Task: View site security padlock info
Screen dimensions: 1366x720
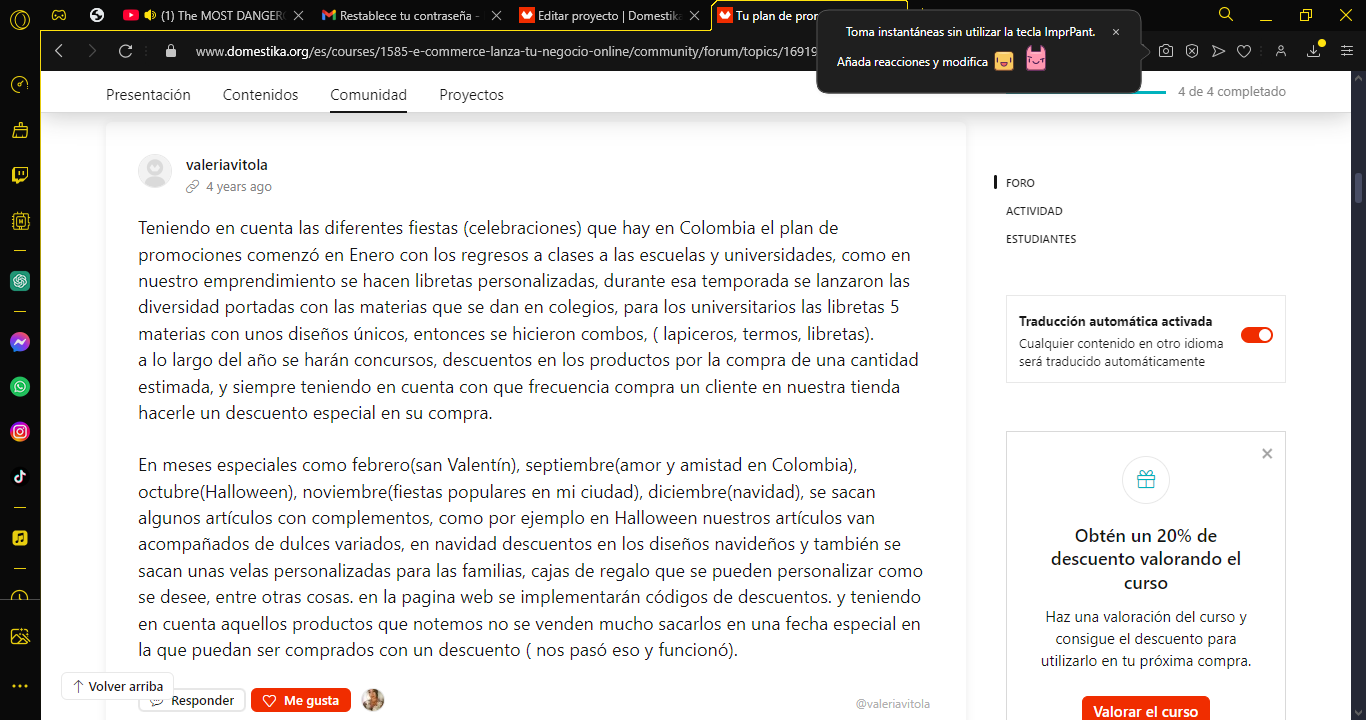Action: coord(170,51)
